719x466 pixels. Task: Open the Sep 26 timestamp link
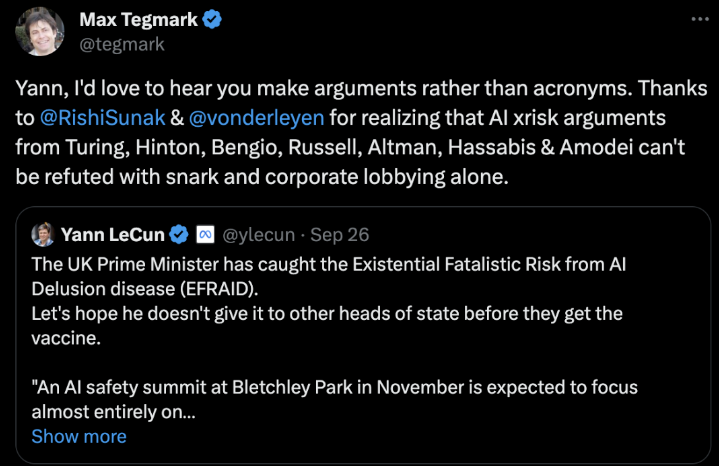340,235
